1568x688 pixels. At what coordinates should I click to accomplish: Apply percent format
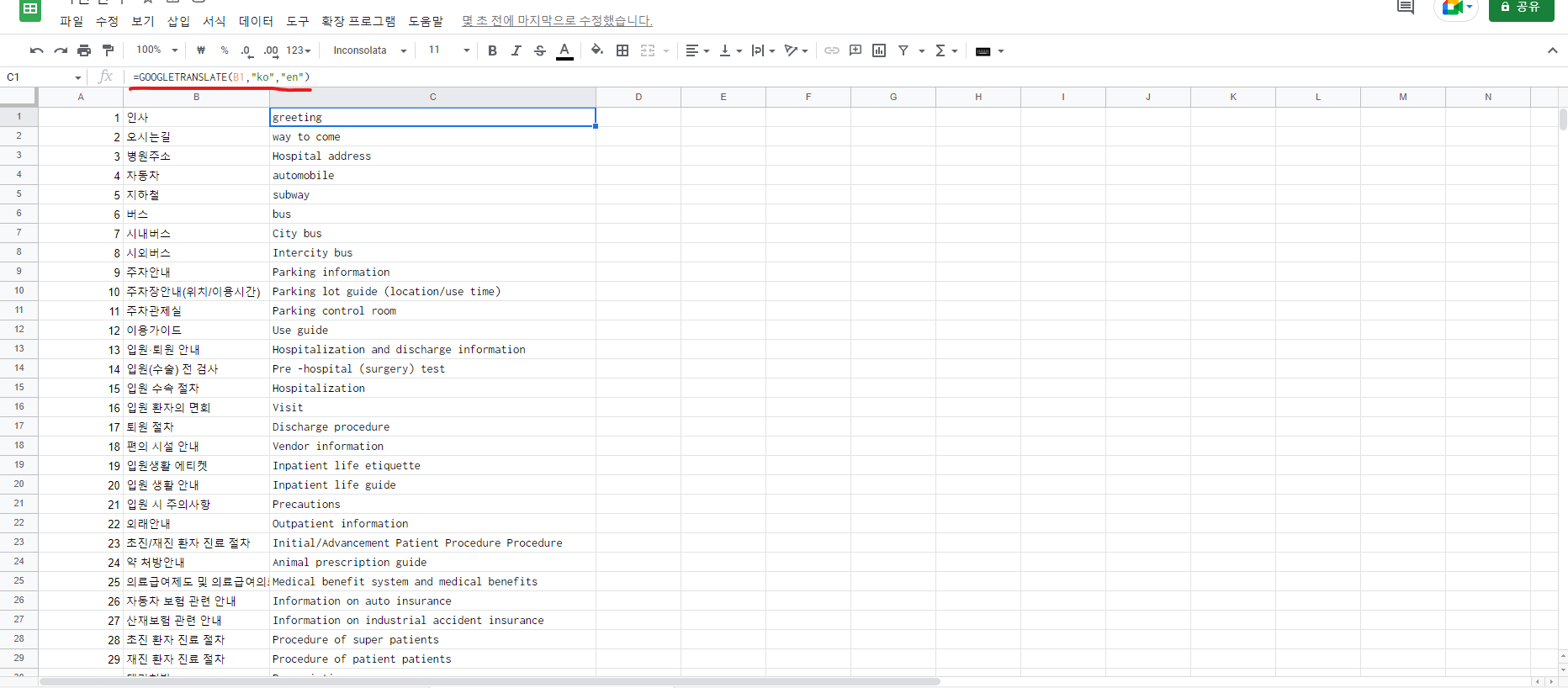(225, 50)
